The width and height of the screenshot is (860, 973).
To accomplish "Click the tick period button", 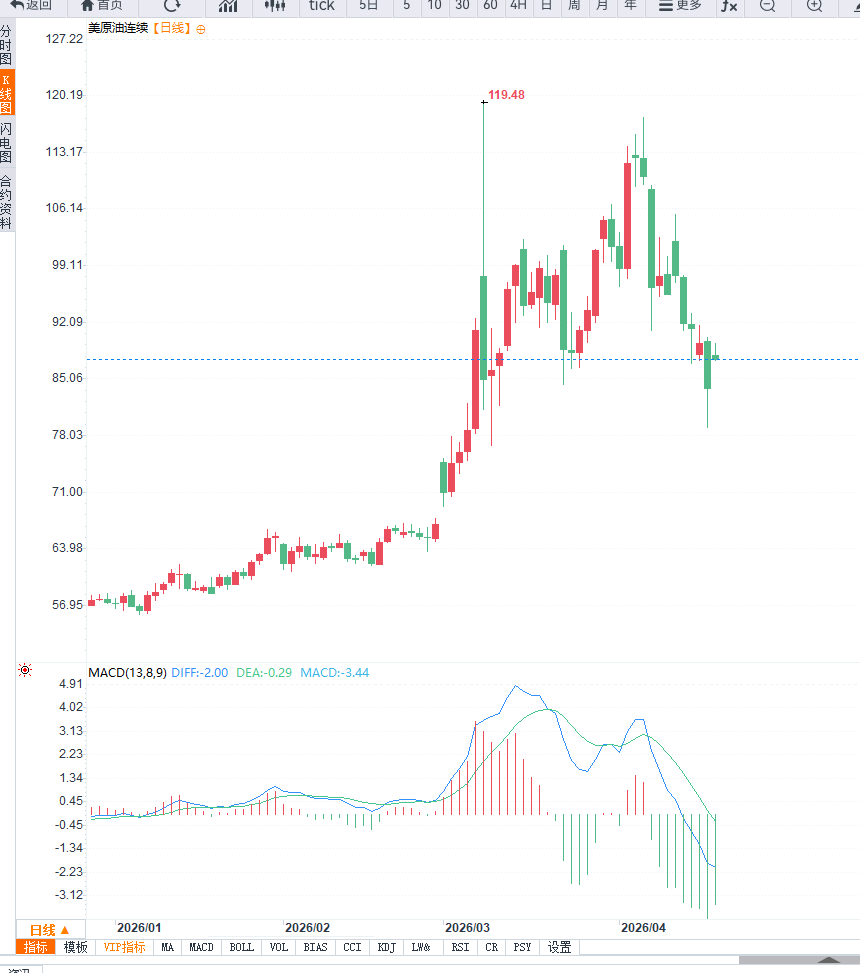I will click(x=322, y=5).
